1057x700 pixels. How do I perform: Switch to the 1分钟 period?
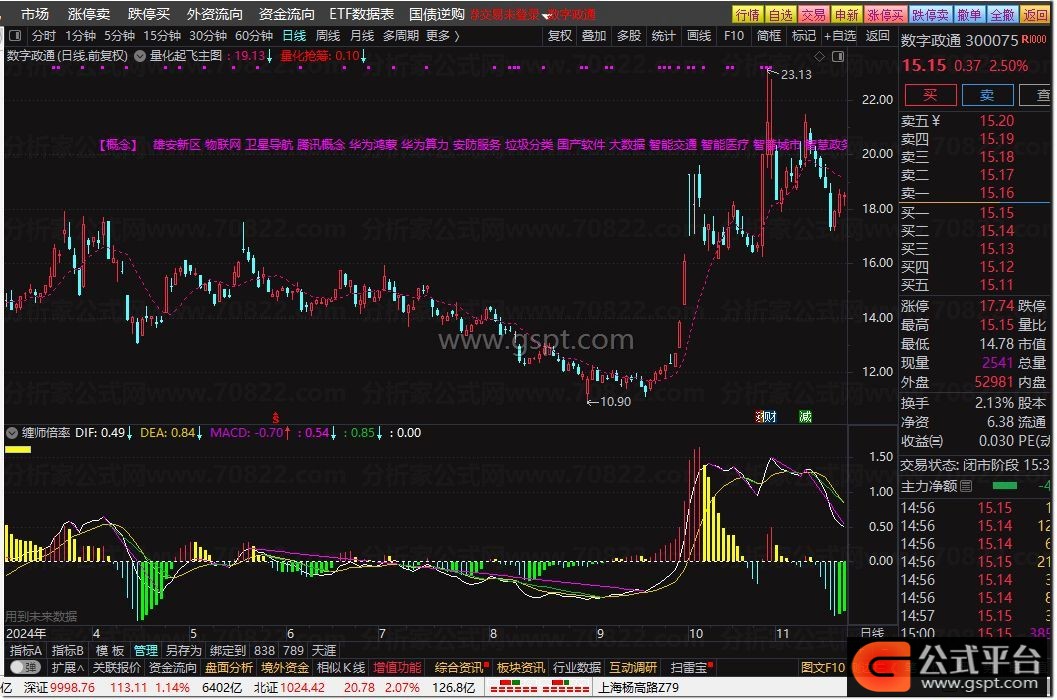tap(80, 36)
